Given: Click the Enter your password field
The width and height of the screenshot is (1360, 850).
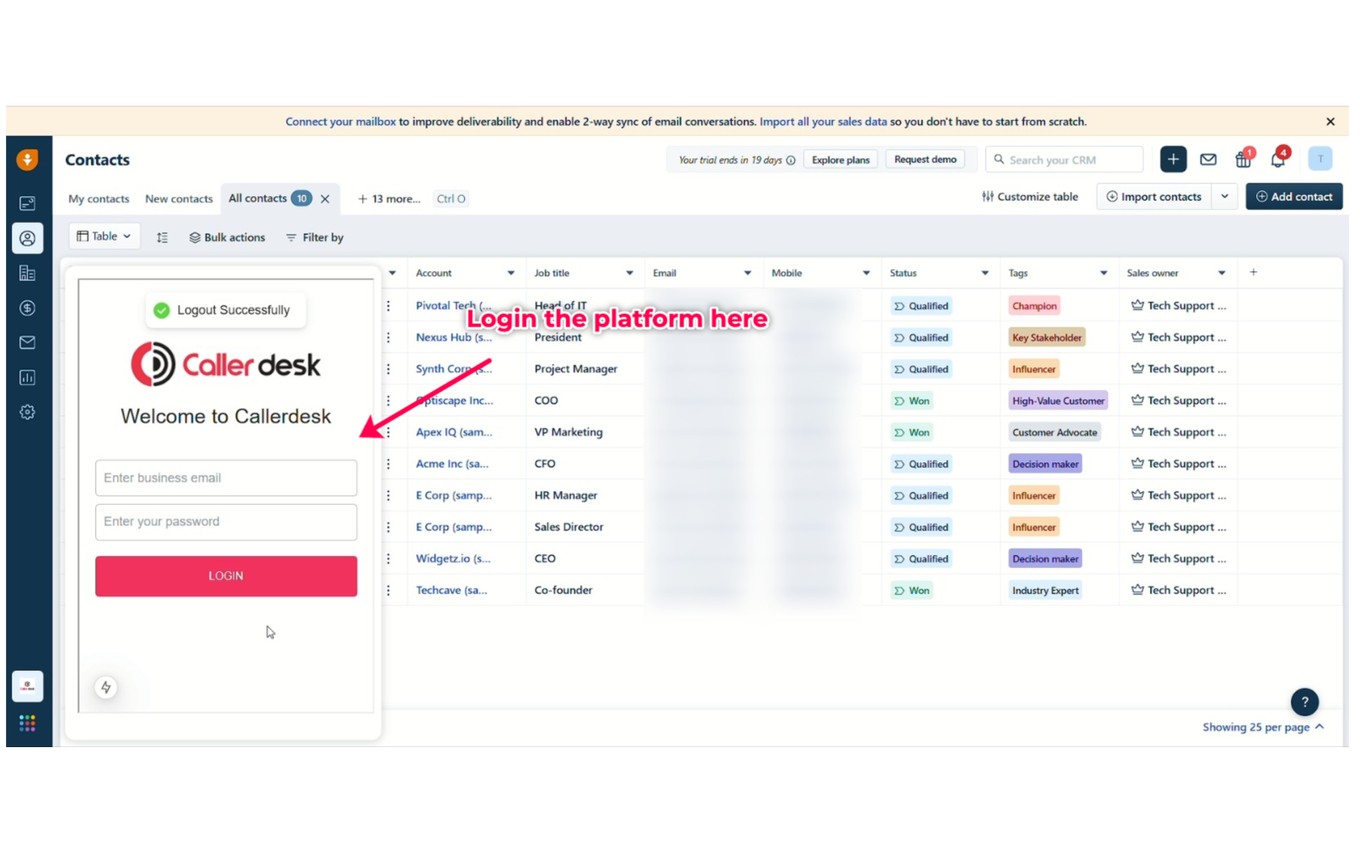Looking at the screenshot, I should click(x=226, y=522).
